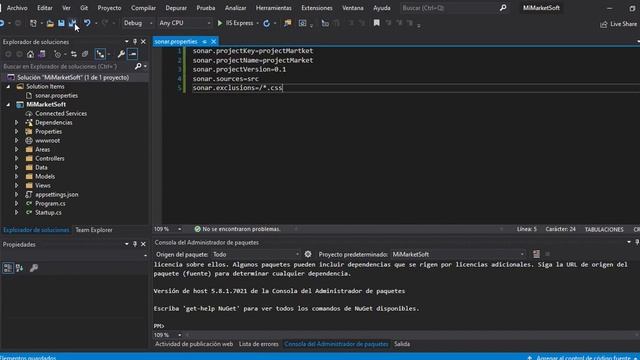
Task: Switch to the Lista de errores tab
Action: pyautogui.click(x=258, y=344)
